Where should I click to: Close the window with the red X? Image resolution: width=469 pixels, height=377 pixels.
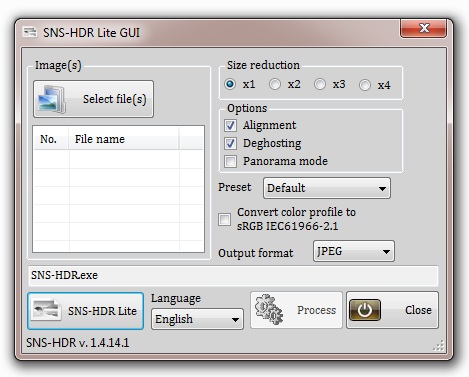(x=423, y=28)
